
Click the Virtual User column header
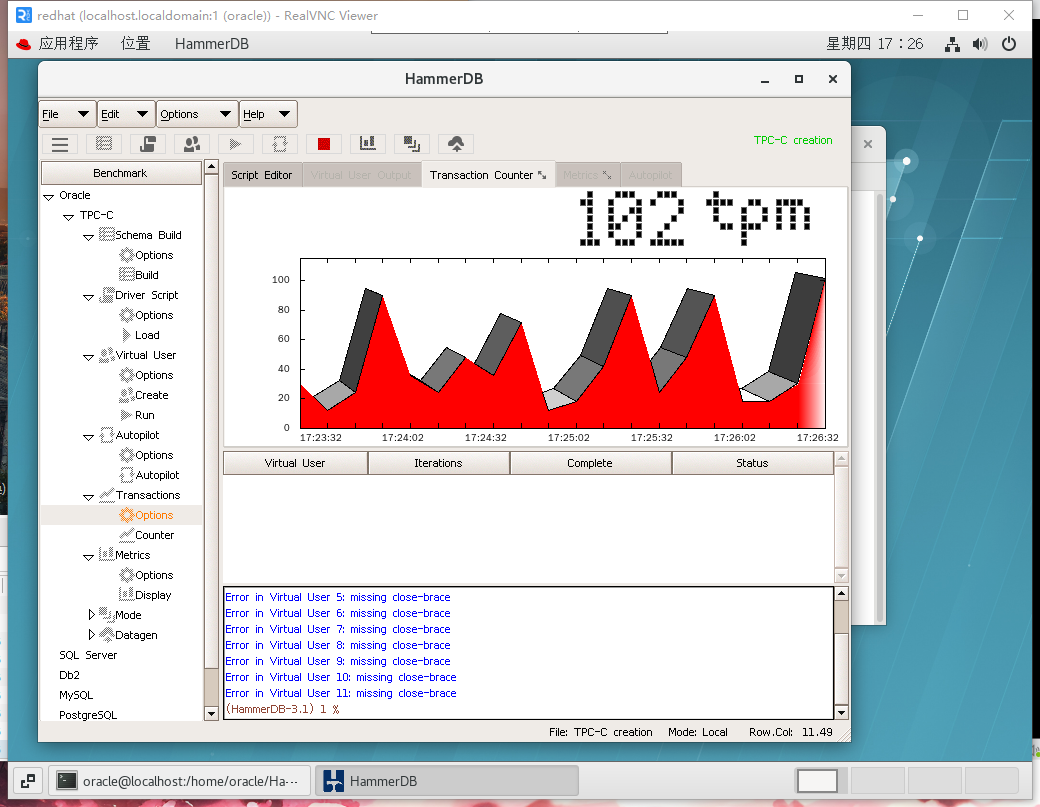[295, 463]
